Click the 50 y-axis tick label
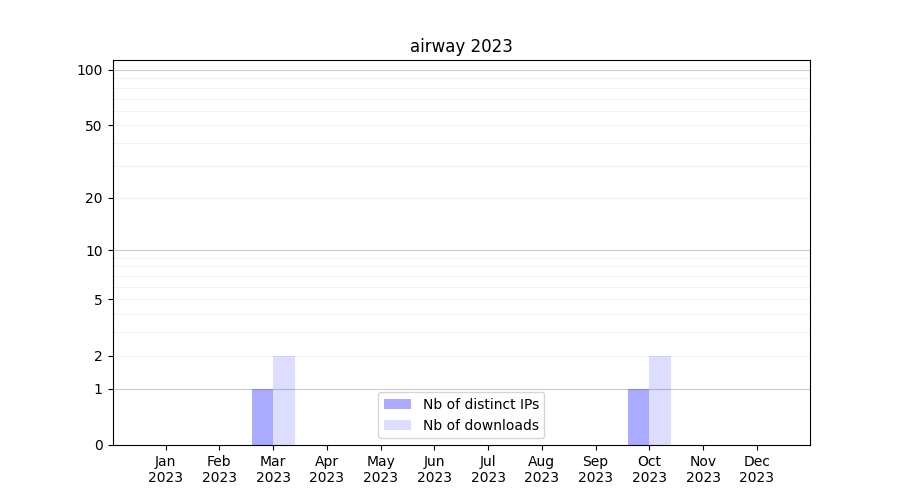This screenshot has width=900, height=500. point(94,126)
